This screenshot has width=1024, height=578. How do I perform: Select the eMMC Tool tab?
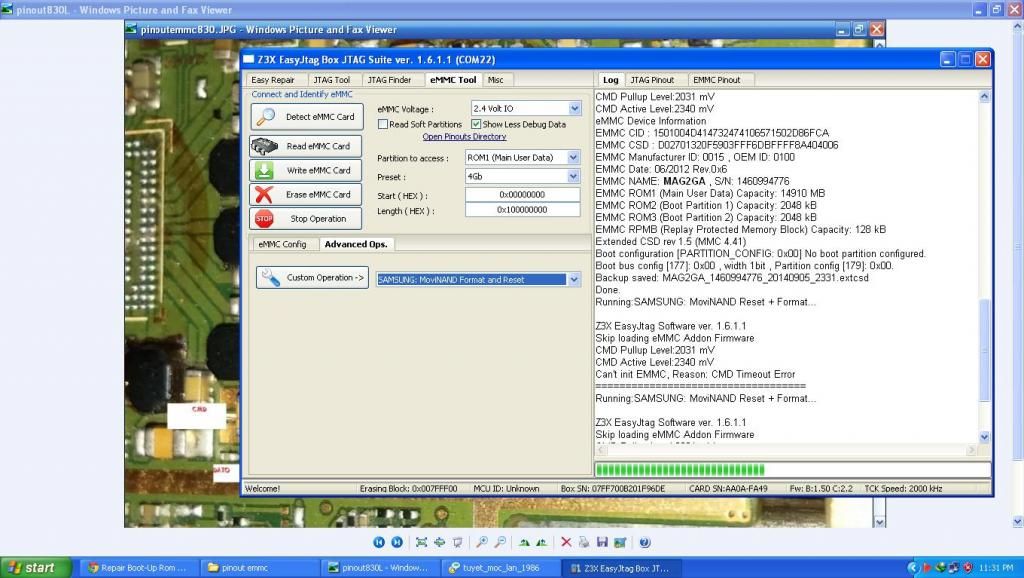click(x=453, y=79)
